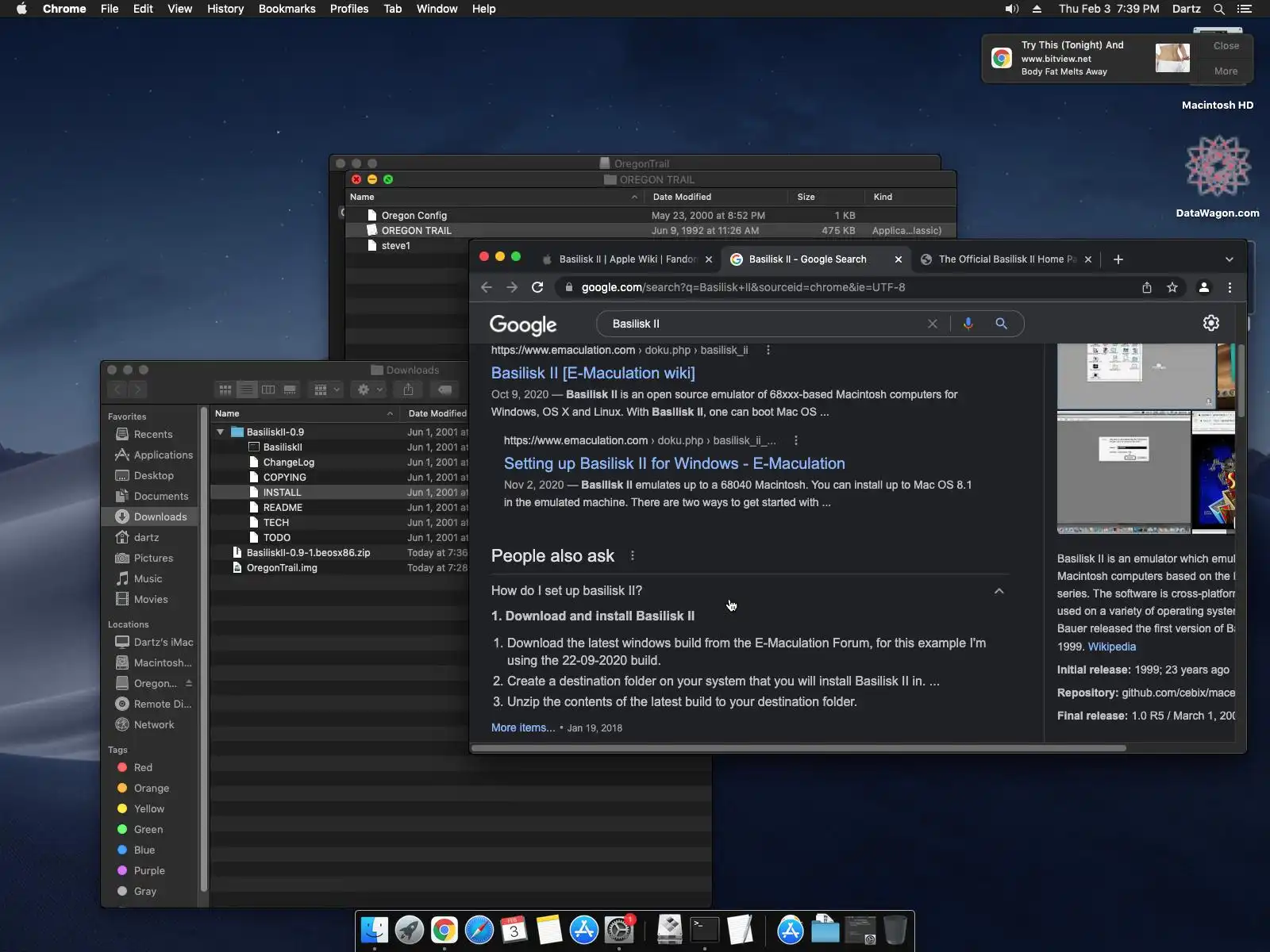
Task: Open the DataWagon.com desktop icon
Action: click(1218, 176)
